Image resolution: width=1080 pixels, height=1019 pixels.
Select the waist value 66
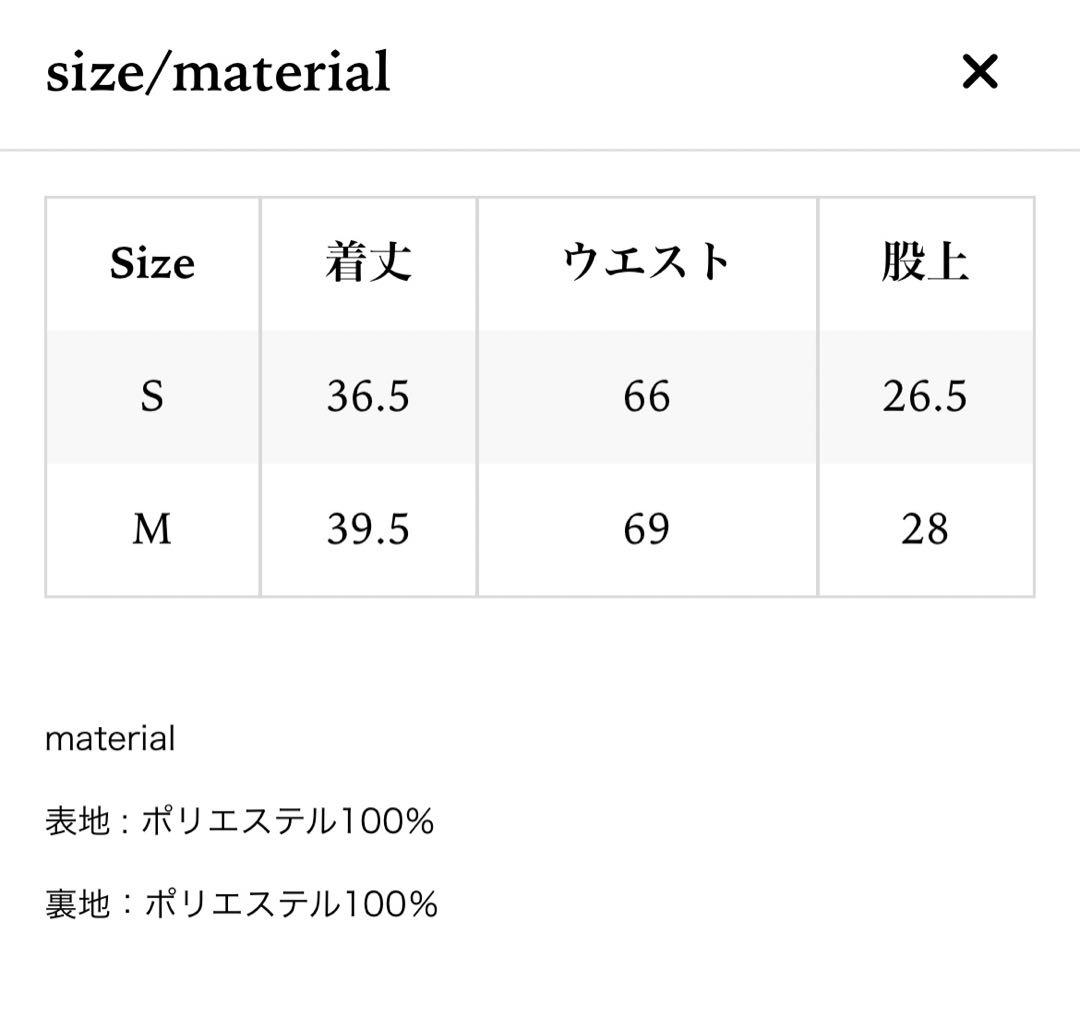point(646,396)
